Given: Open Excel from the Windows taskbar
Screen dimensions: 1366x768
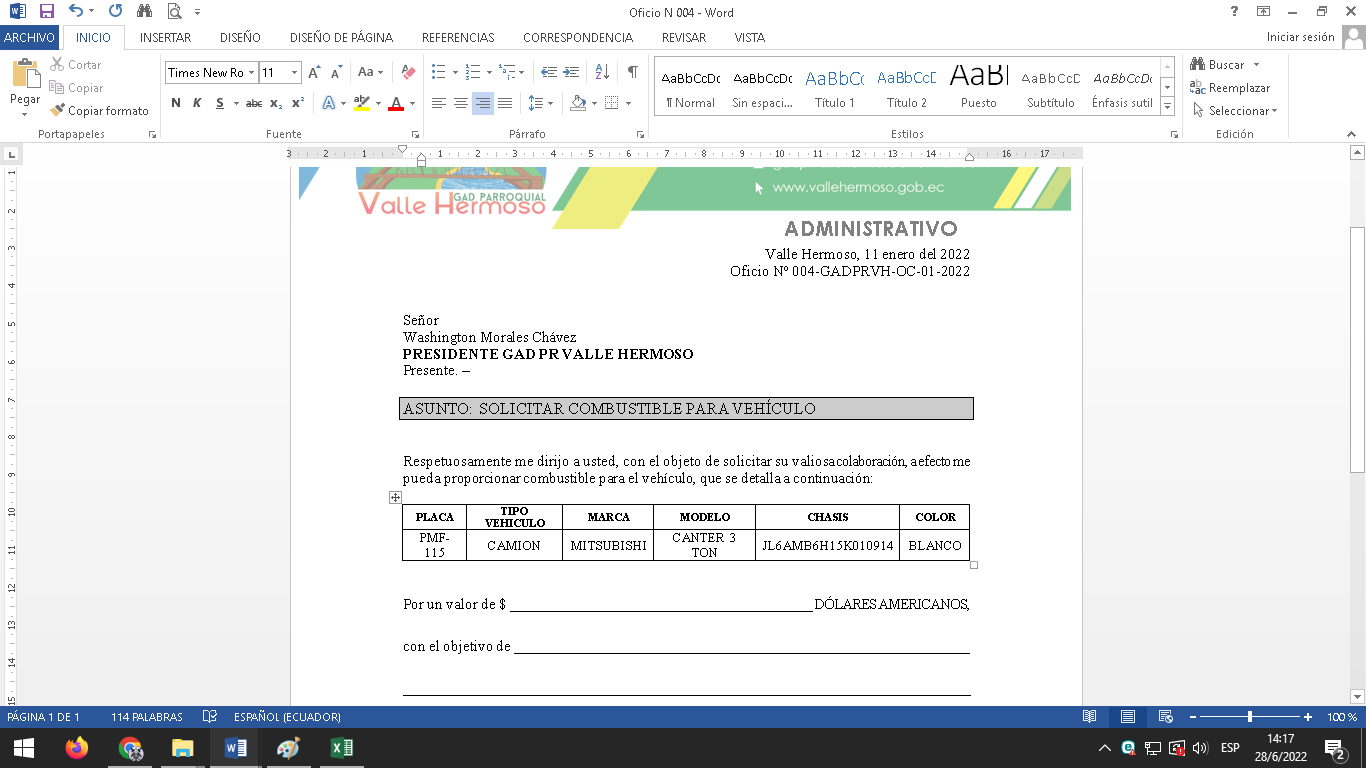Looking at the screenshot, I should 341,748.
